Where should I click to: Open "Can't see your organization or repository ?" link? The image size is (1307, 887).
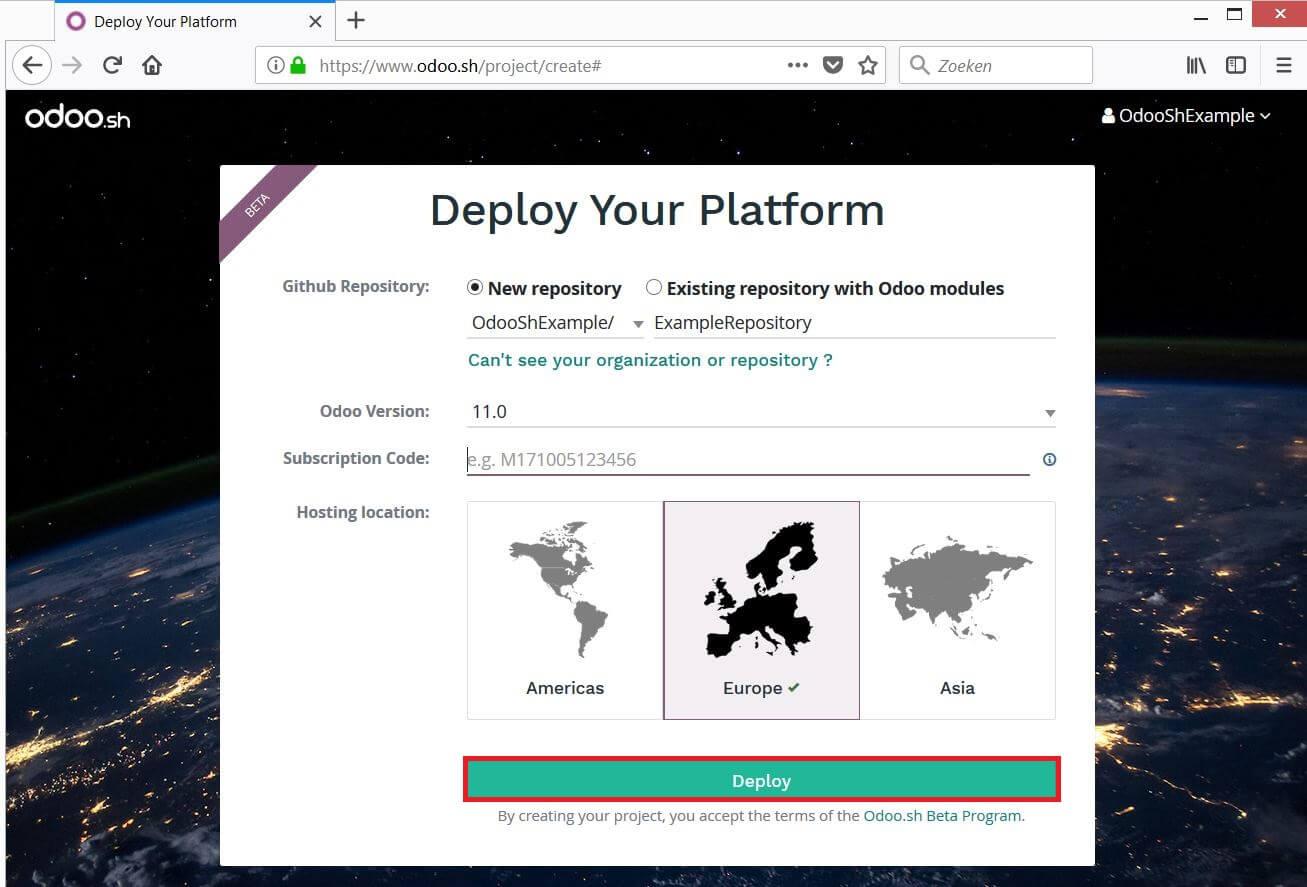click(650, 360)
